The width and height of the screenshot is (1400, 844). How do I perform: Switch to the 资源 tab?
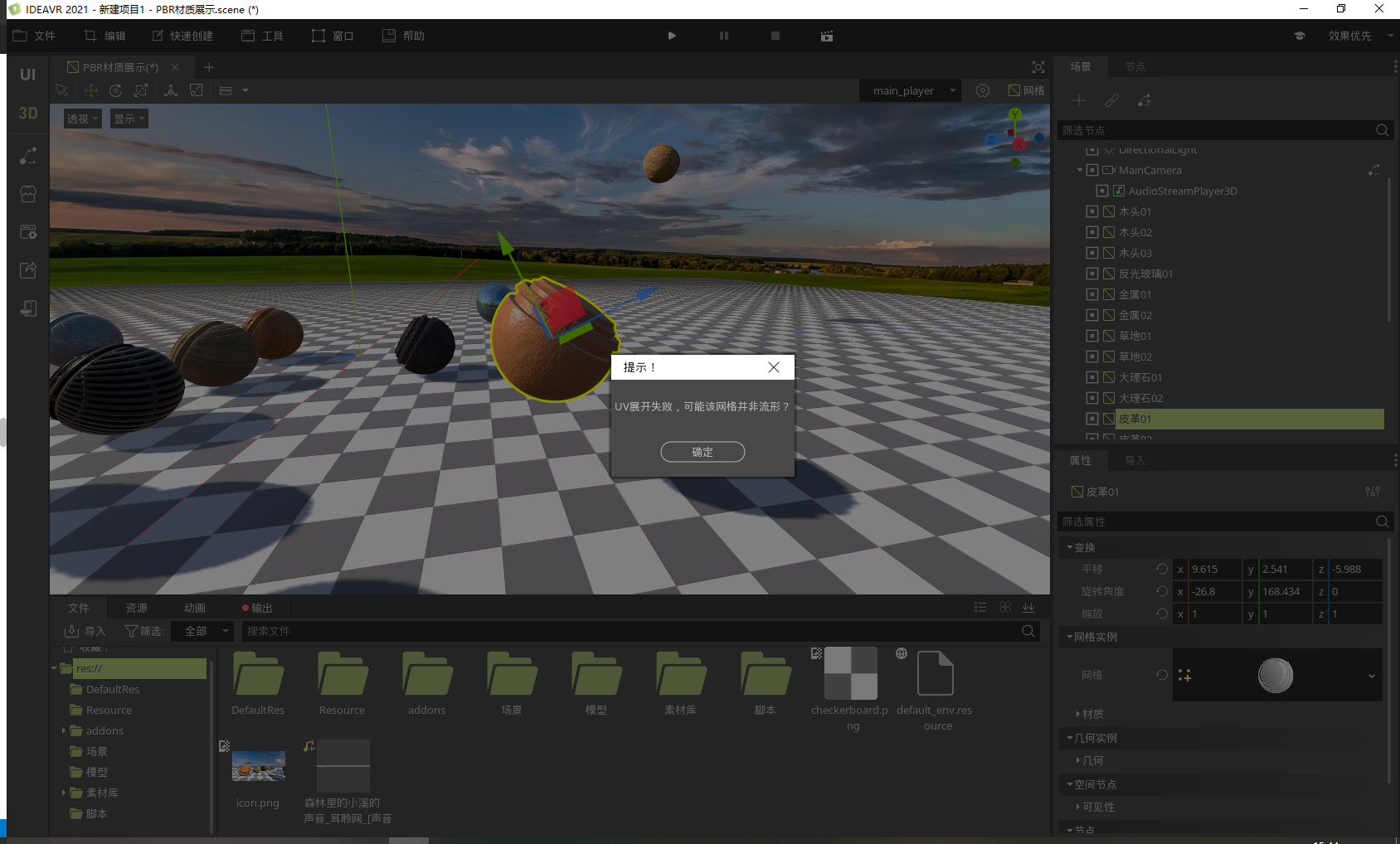click(x=137, y=608)
